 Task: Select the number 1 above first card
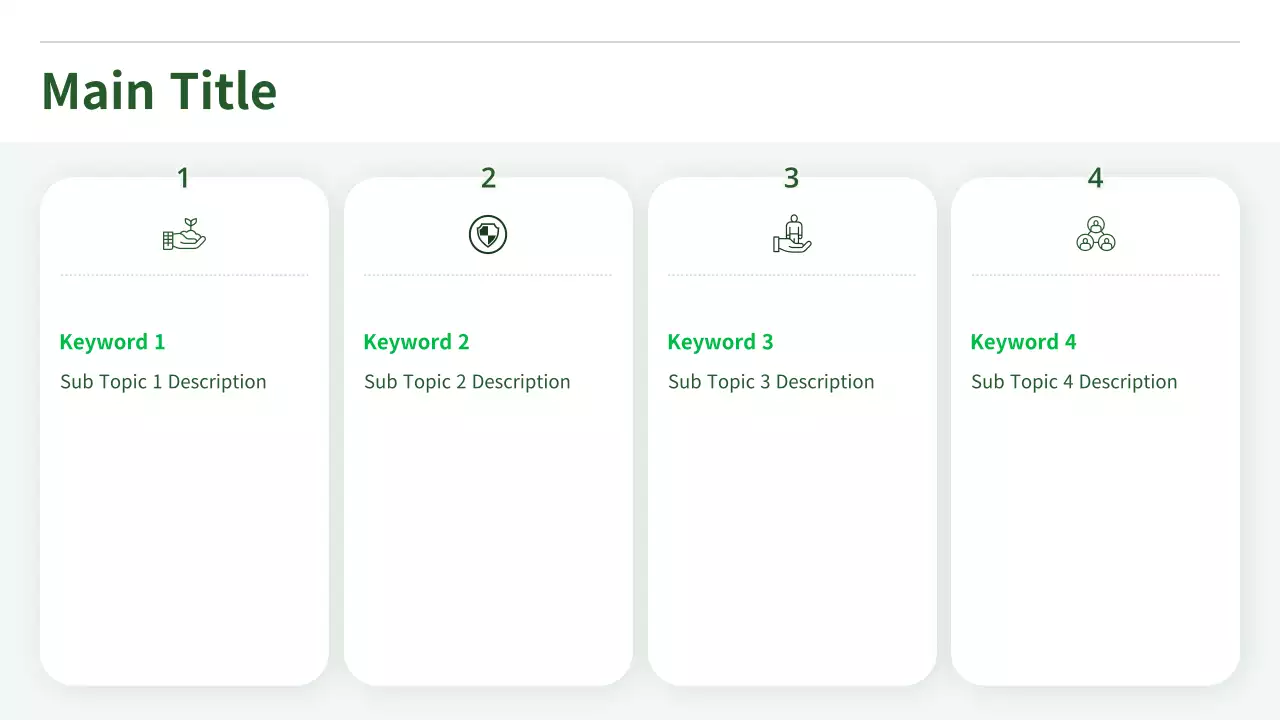pos(183,178)
